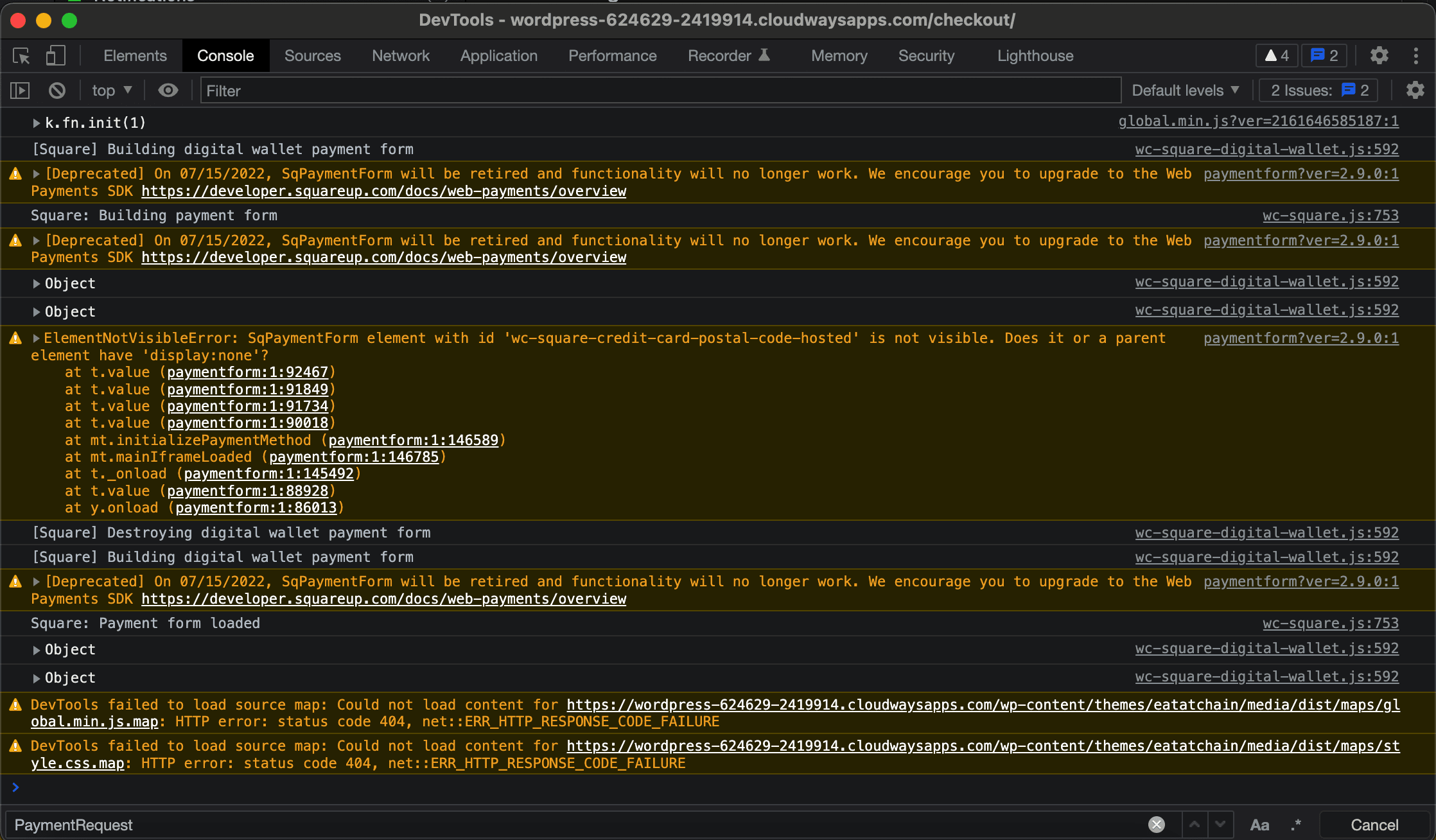Toggle regular expression search option
The width and height of the screenshot is (1436, 840).
click(1296, 825)
